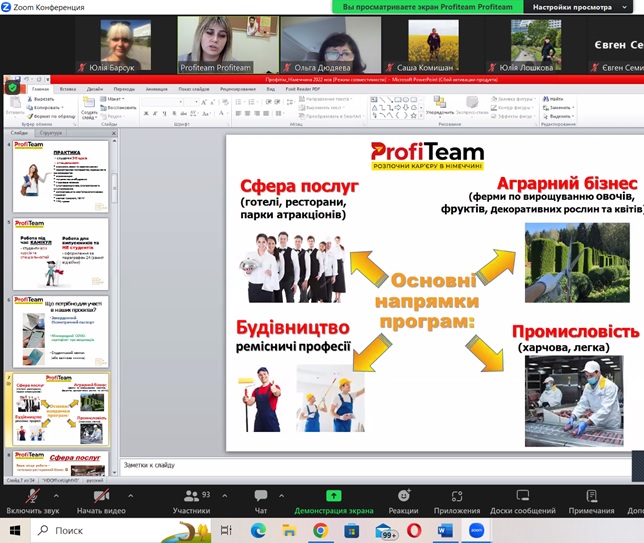Select Саша Комишан participant video tile
Viewport: 644px width, 543px height.
pyautogui.click(x=433, y=46)
